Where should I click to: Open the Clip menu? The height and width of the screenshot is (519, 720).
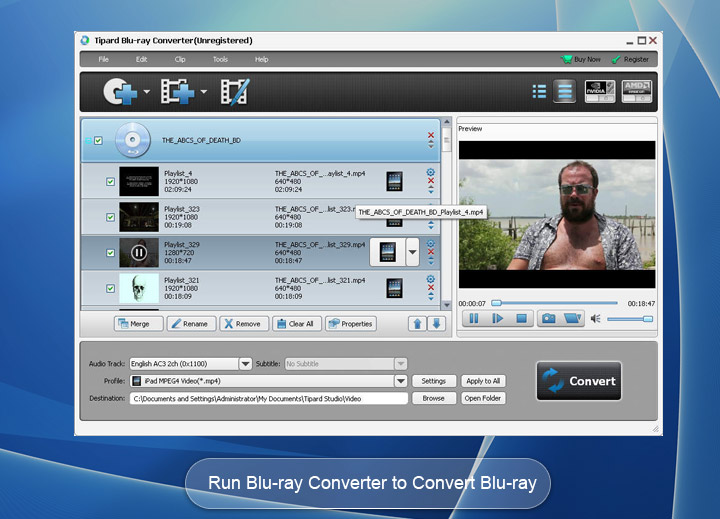pos(180,59)
